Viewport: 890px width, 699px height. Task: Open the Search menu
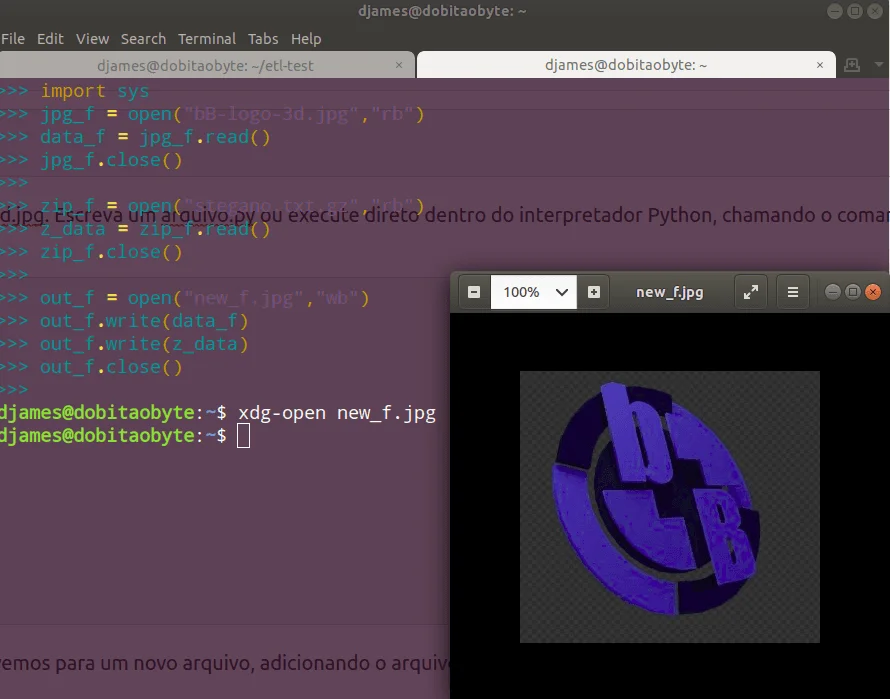(143, 39)
